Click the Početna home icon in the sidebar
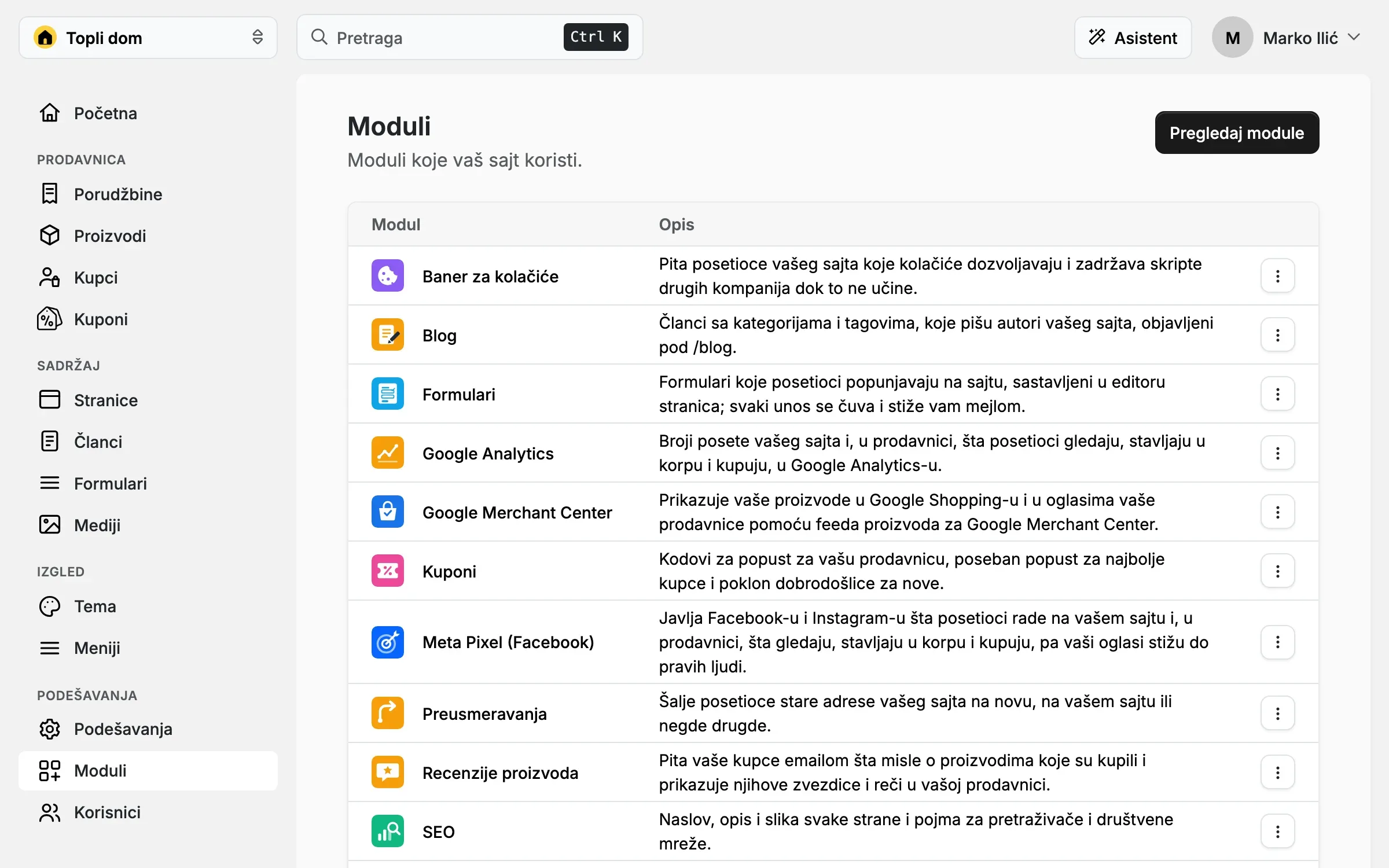This screenshot has height=868, width=1389. point(50,113)
